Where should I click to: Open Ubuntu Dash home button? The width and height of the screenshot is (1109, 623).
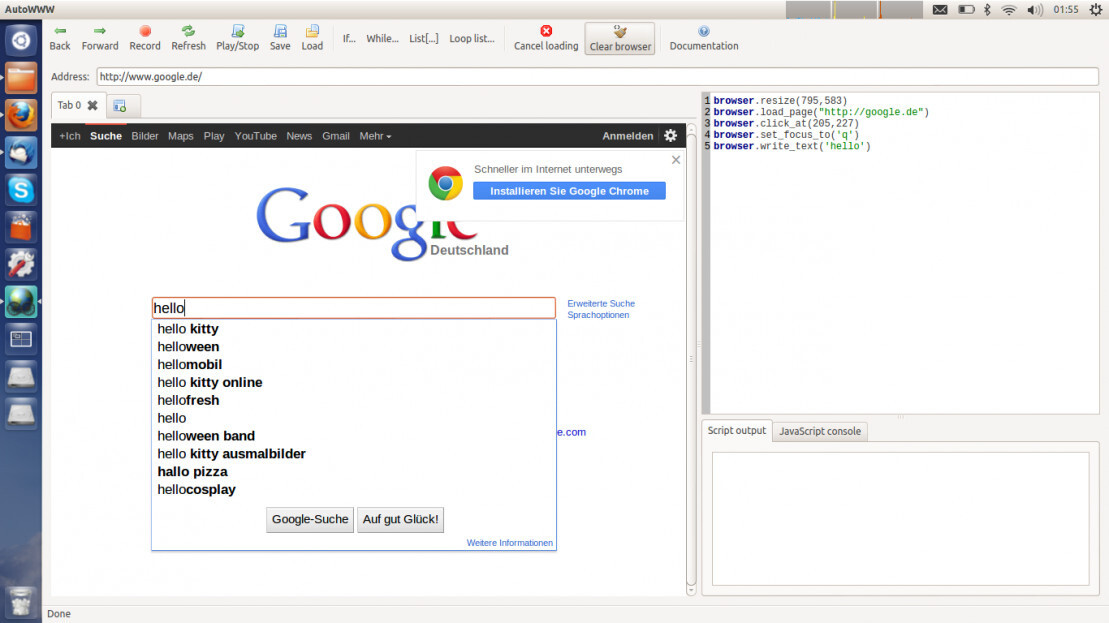click(21, 40)
